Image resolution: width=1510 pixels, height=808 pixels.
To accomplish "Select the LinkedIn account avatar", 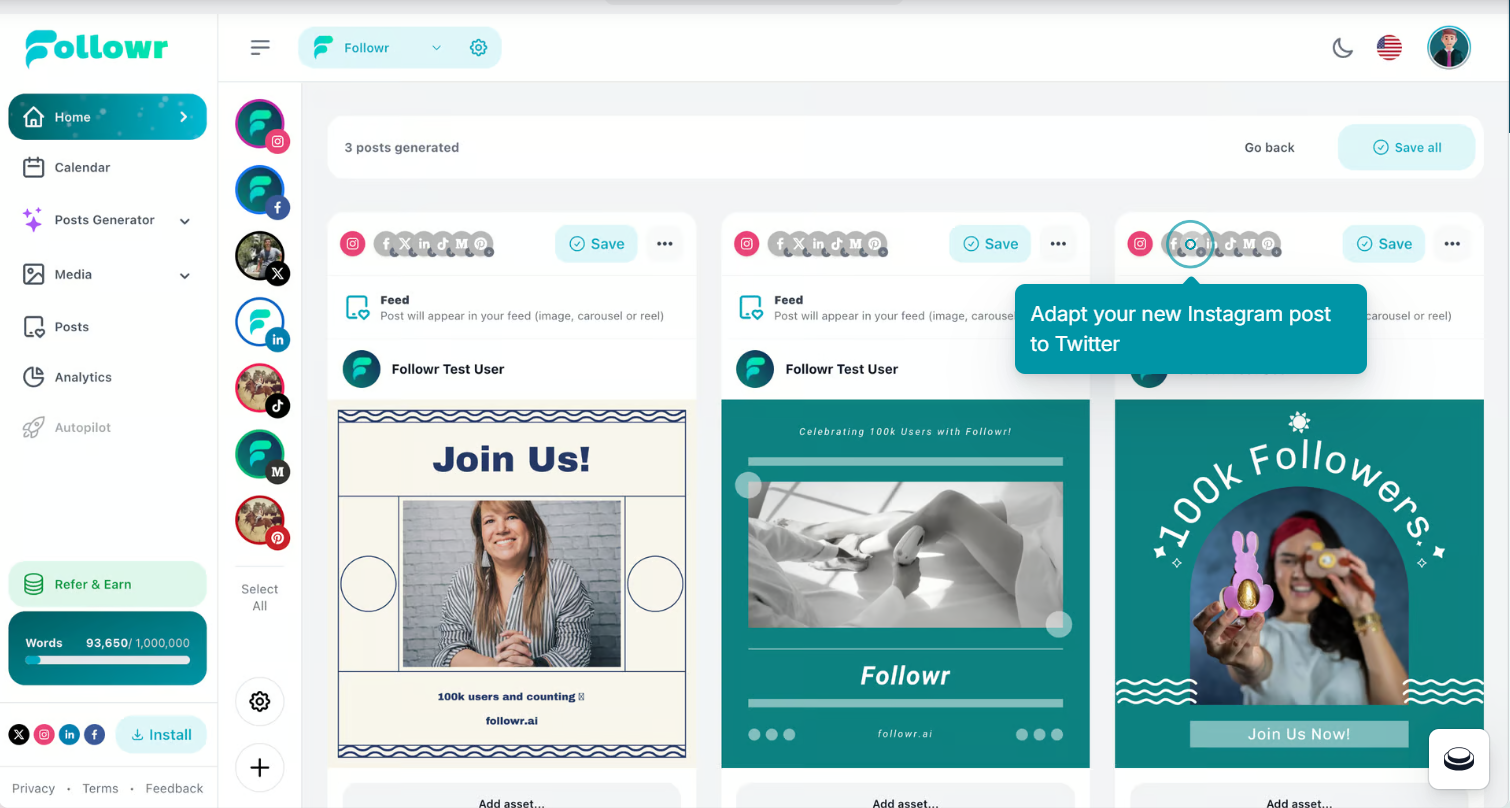I will (x=261, y=323).
